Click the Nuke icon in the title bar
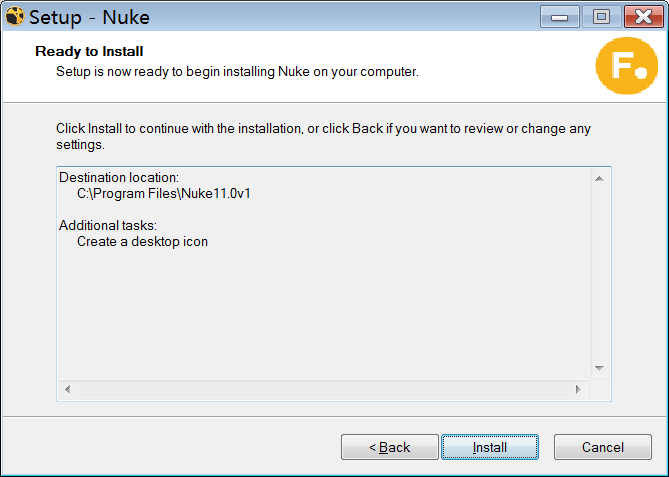The height and width of the screenshot is (477, 669). coord(15,17)
